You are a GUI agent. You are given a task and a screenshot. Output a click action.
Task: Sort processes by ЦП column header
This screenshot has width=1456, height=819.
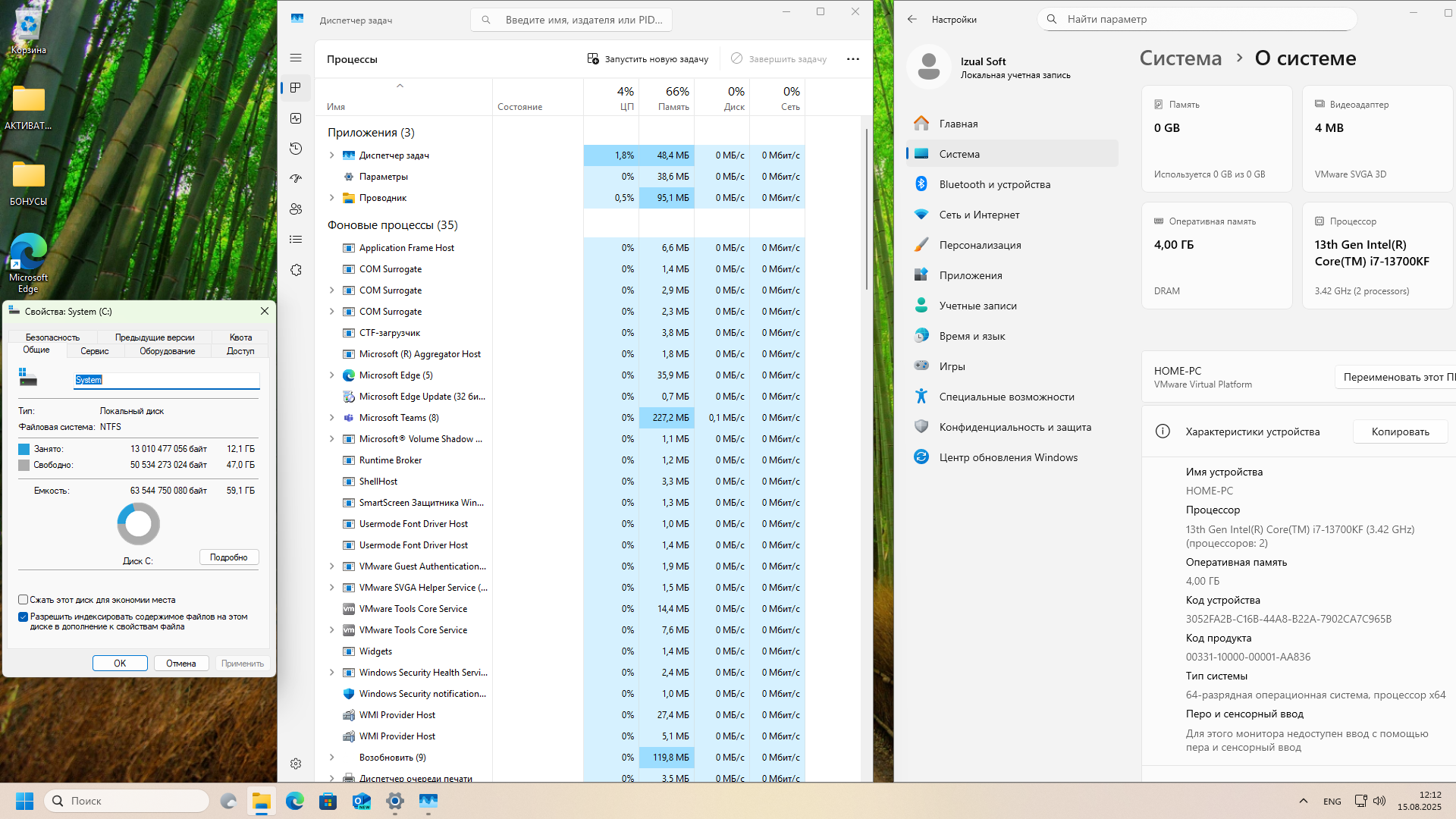611,98
